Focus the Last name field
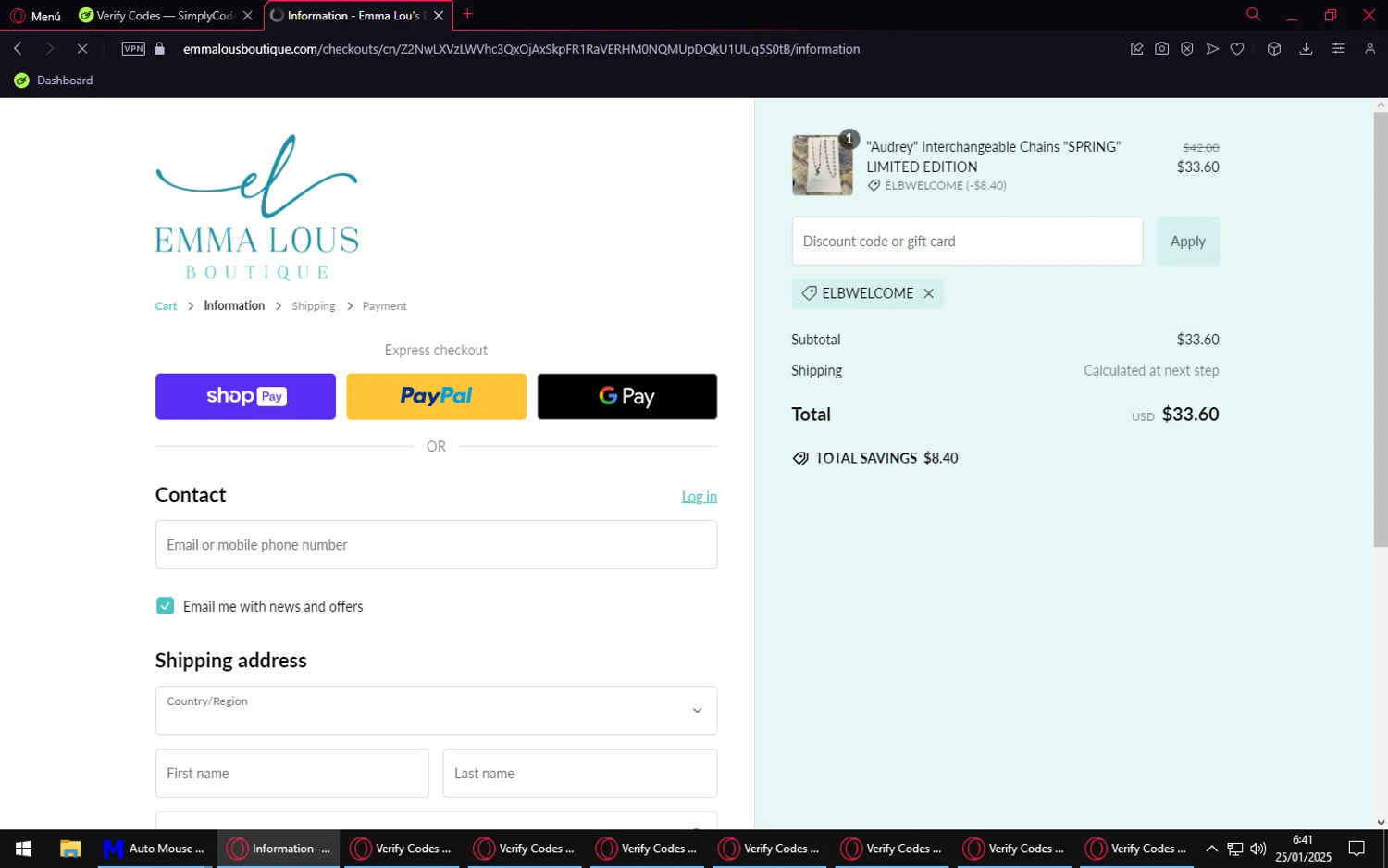 (x=580, y=773)
